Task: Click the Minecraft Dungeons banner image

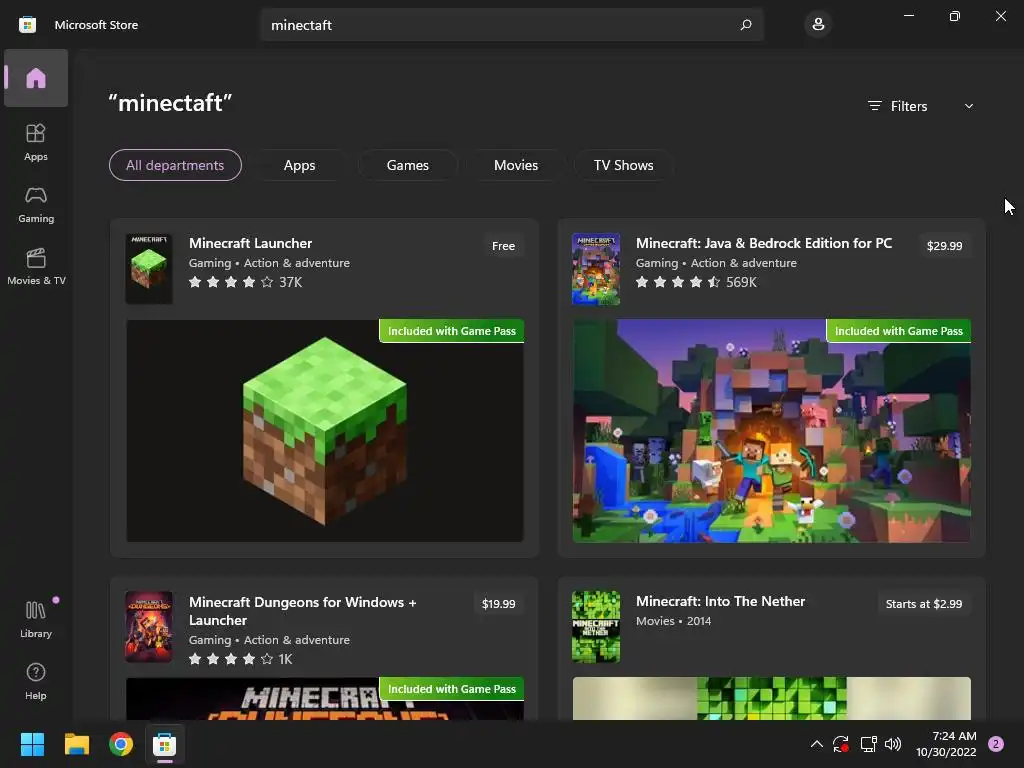Action: 325,699
